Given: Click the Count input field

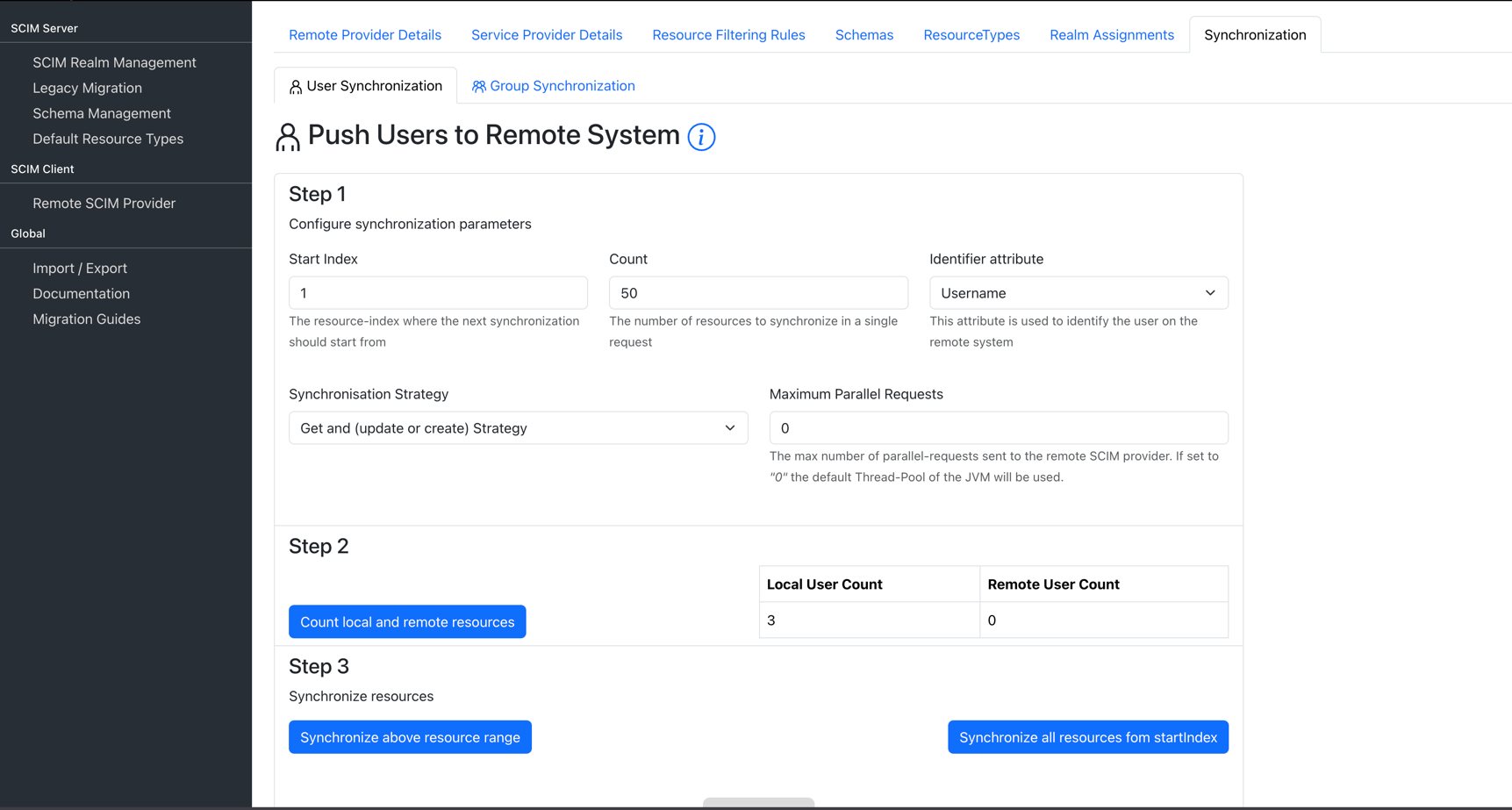Looking at the screenshot, I should [758, 292].
